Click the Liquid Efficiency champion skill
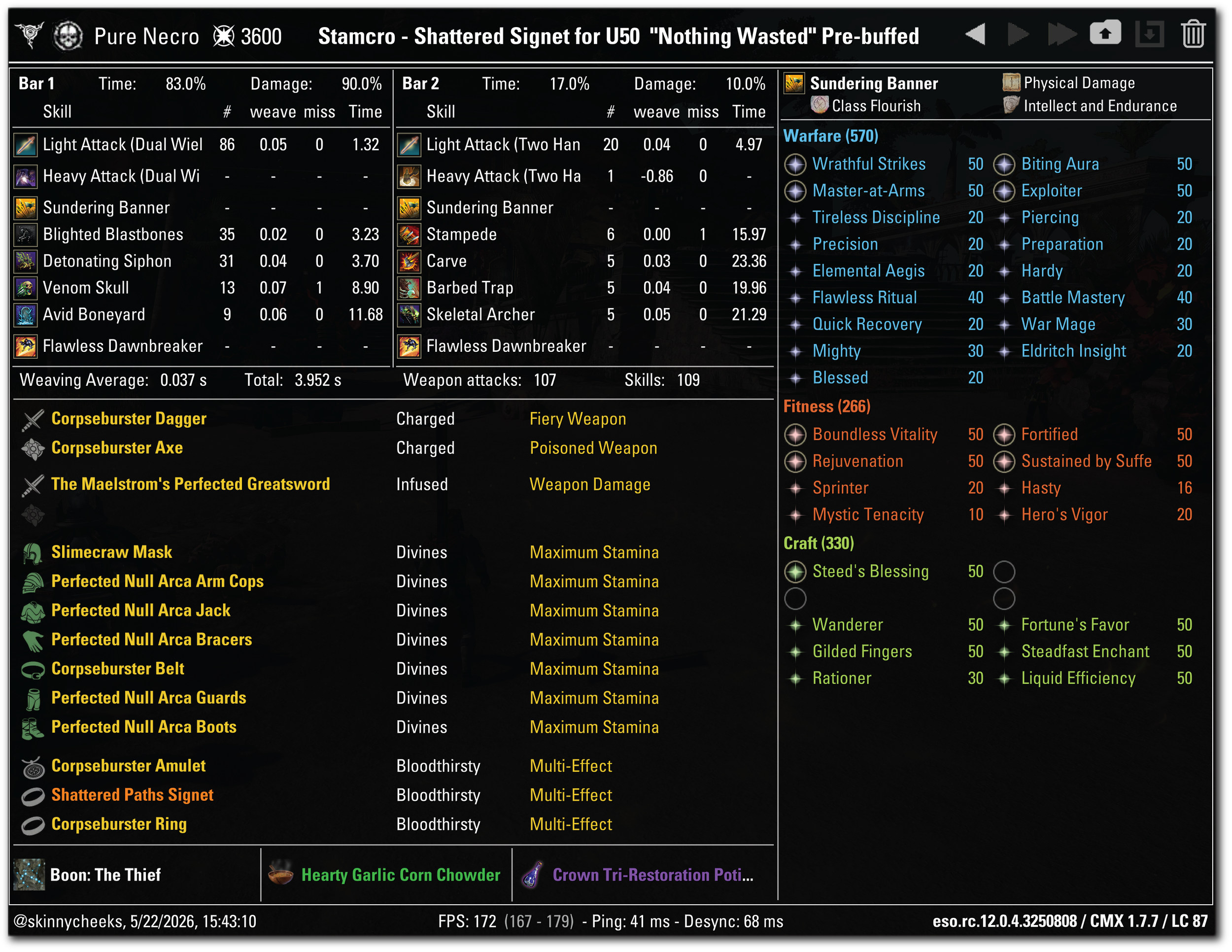 pos(1078,679)
